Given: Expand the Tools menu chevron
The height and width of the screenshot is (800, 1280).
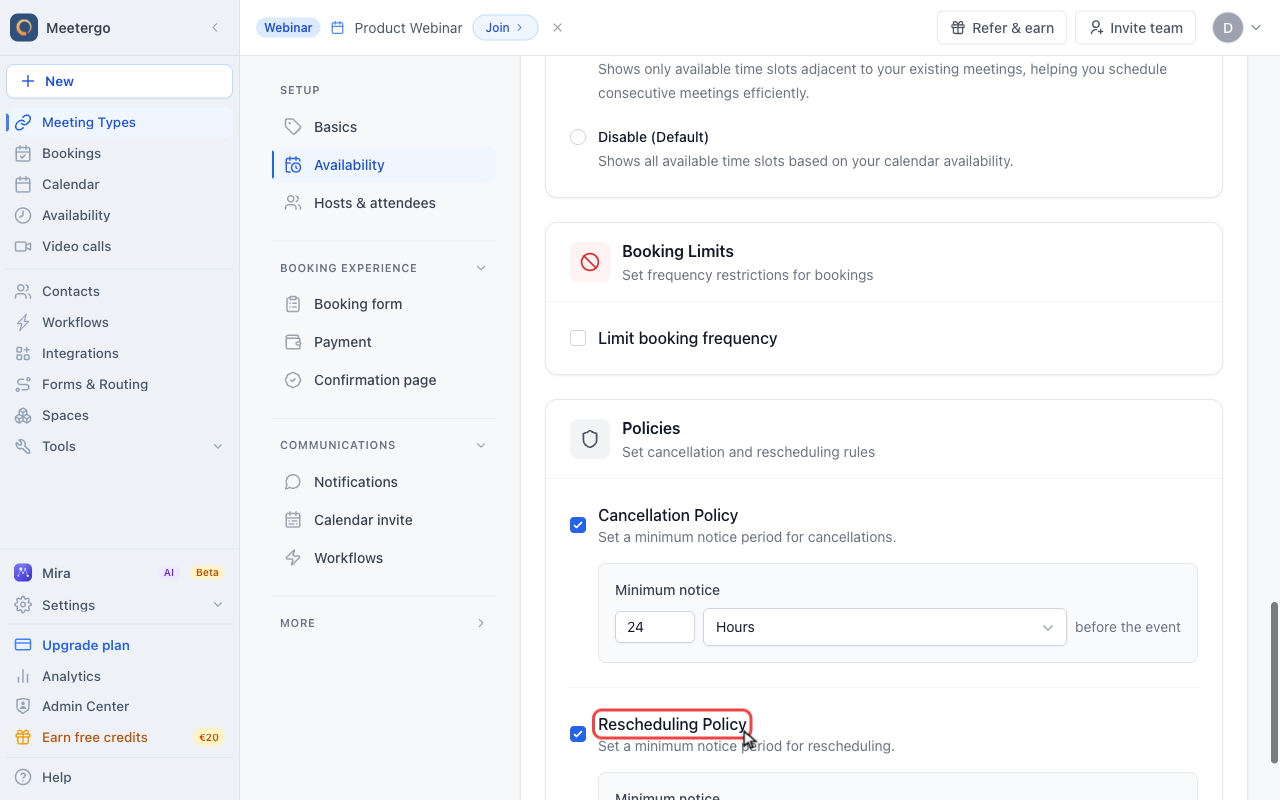Looking at the screenshot, I should 218,446.
